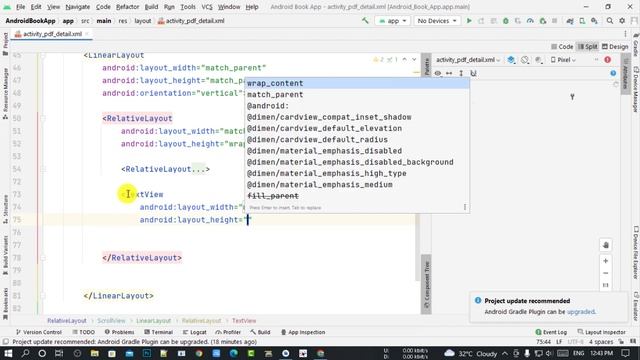Open the Device Manager toolbar icon
The width and height of the screenshot is (640, 360).
582,20
